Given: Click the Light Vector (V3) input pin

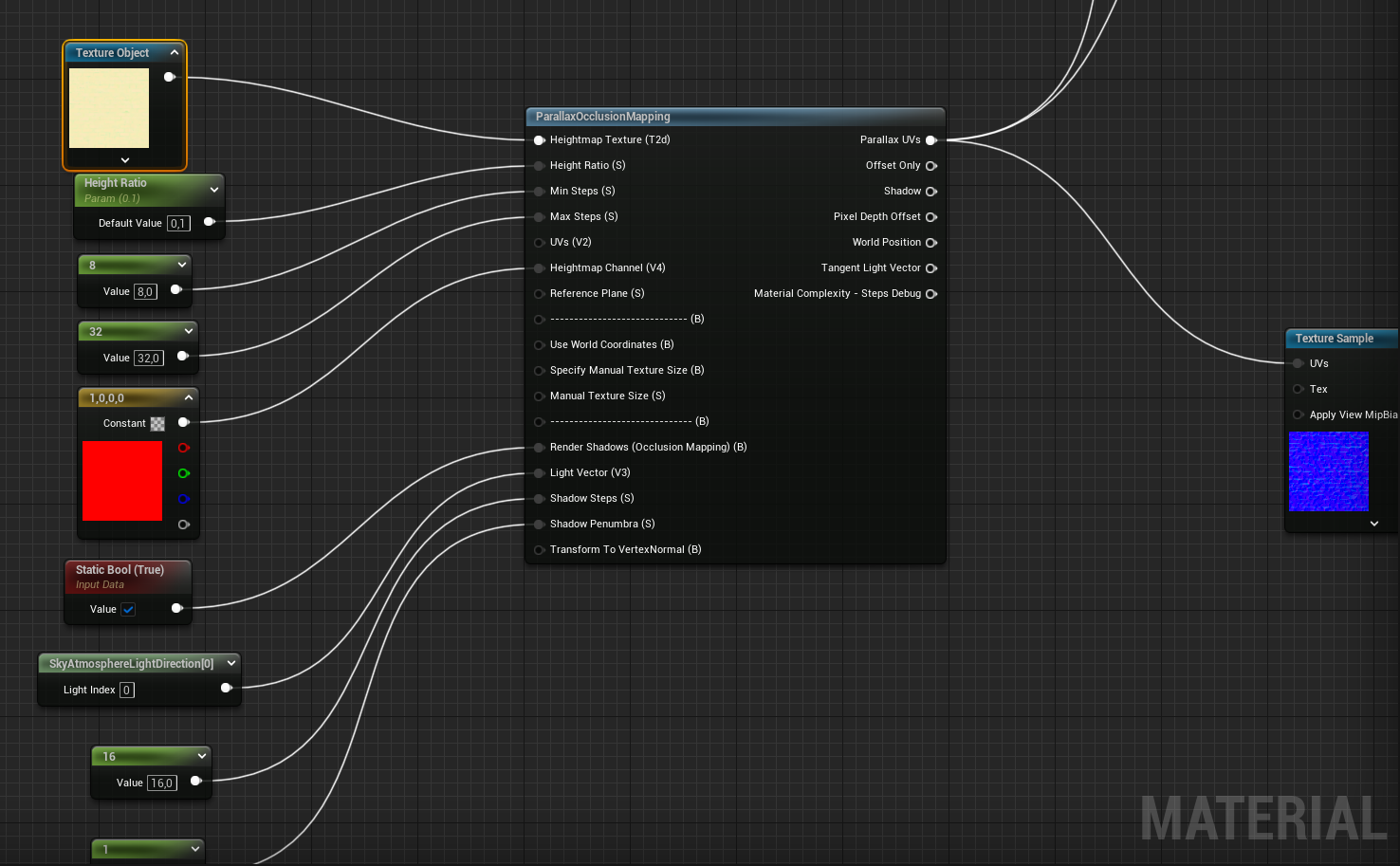Looking at the screenshot, I should [539, 473].
